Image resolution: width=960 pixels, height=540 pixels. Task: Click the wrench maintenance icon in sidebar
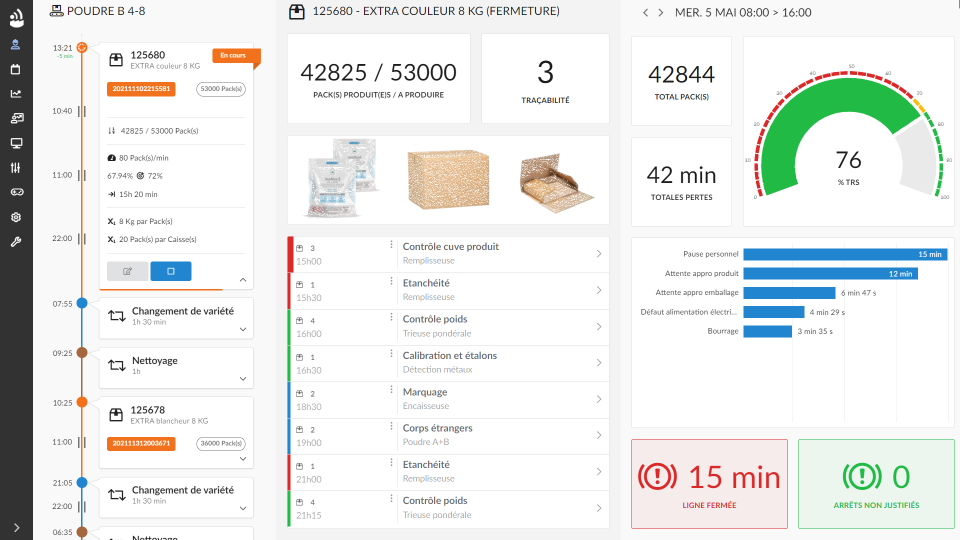tap(15, 241)
